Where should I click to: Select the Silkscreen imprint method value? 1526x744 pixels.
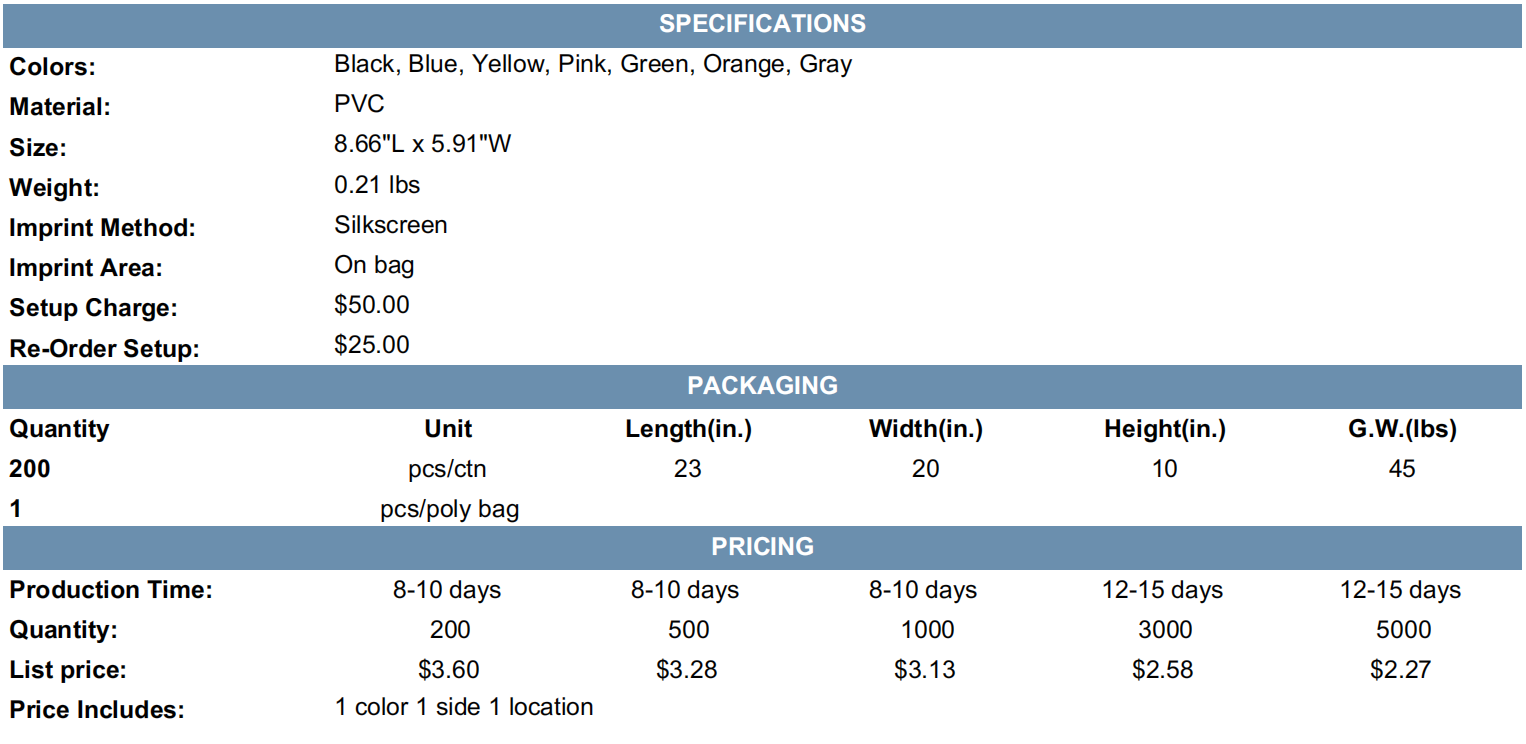[391, 225]
